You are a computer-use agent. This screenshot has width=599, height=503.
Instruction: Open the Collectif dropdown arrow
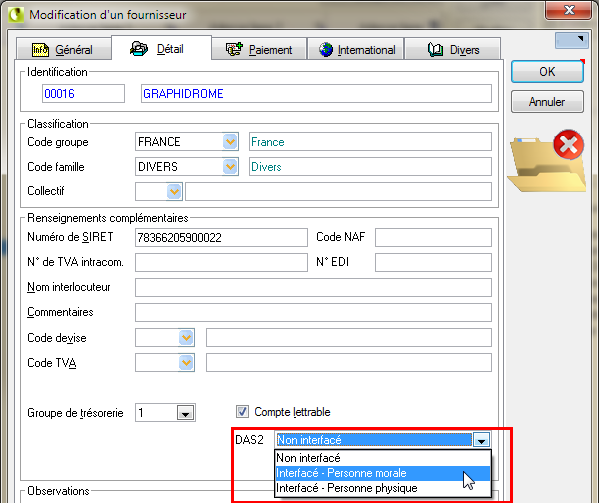click(x=174, y=191)
